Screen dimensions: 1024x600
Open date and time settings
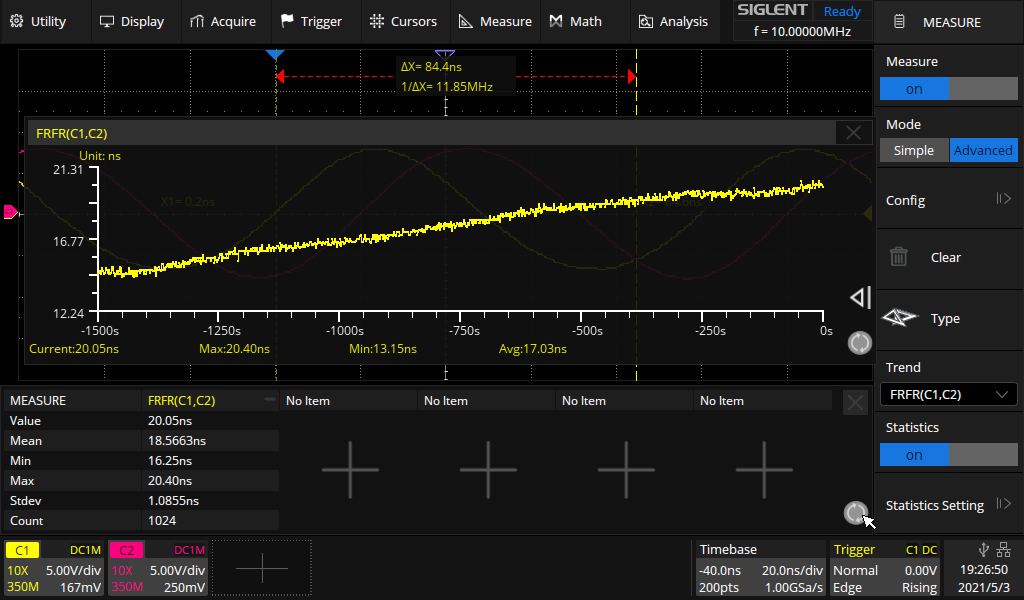(984, 578)
